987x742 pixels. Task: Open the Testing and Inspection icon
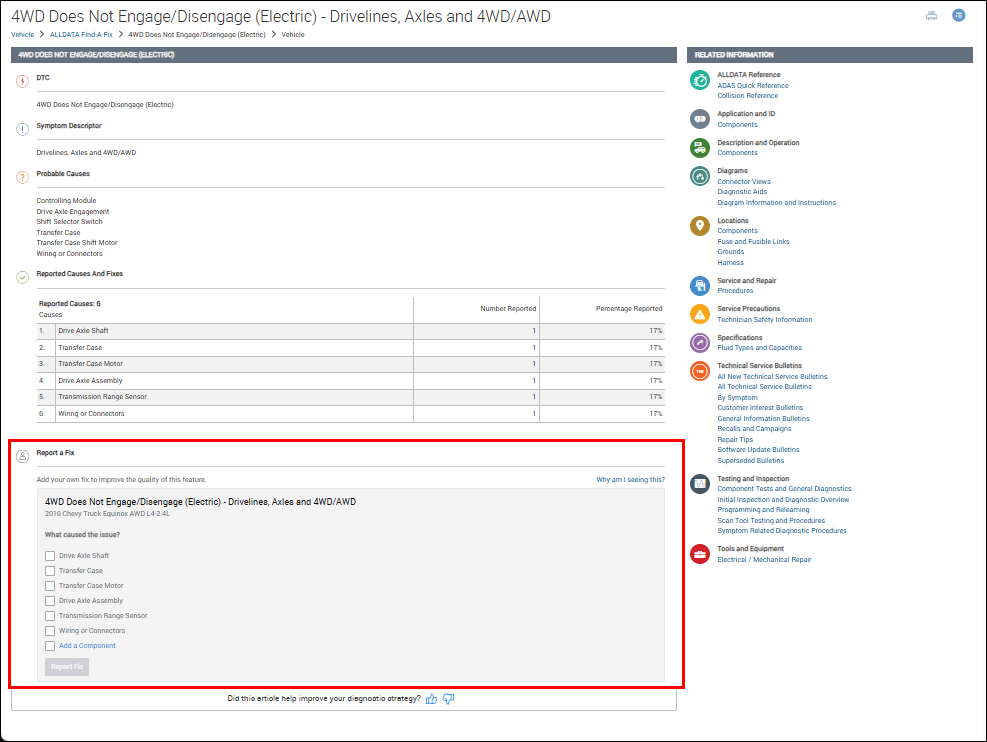pos(700,484)
